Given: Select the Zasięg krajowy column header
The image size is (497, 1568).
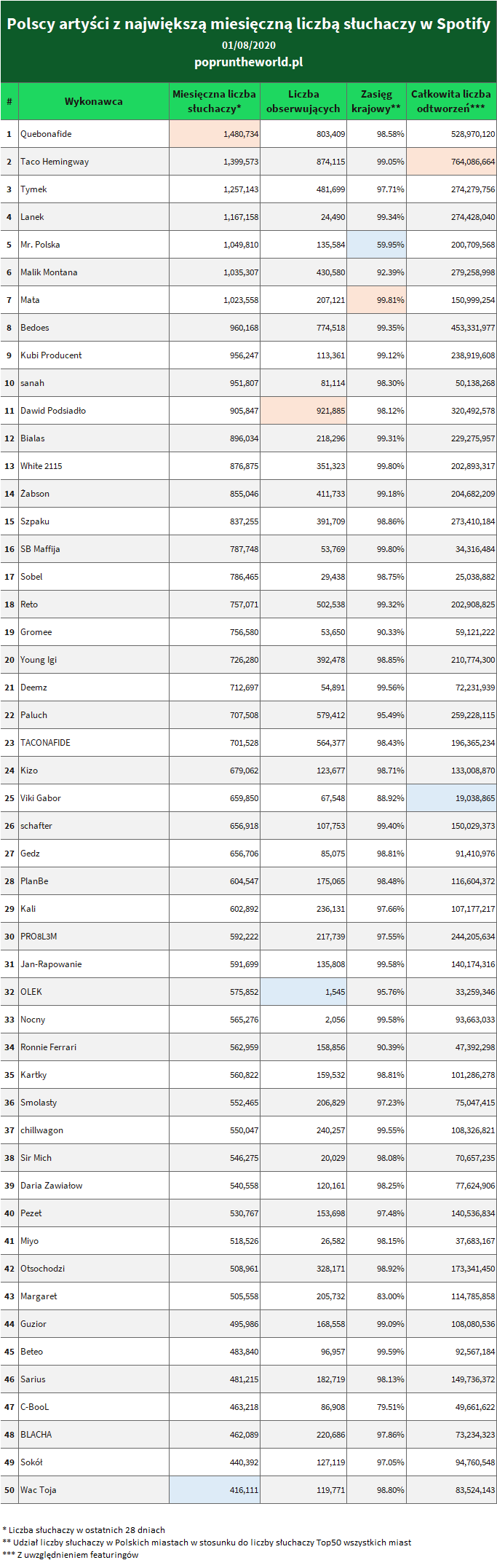Looking at the screenshot, I should [376, 101].
